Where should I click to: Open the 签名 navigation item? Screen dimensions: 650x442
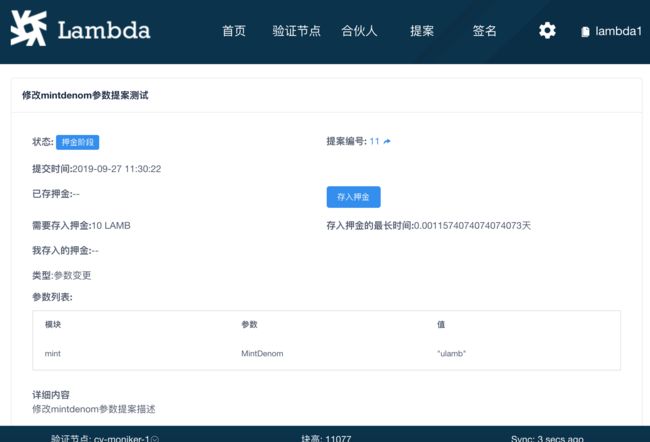(x=485, y=31)
